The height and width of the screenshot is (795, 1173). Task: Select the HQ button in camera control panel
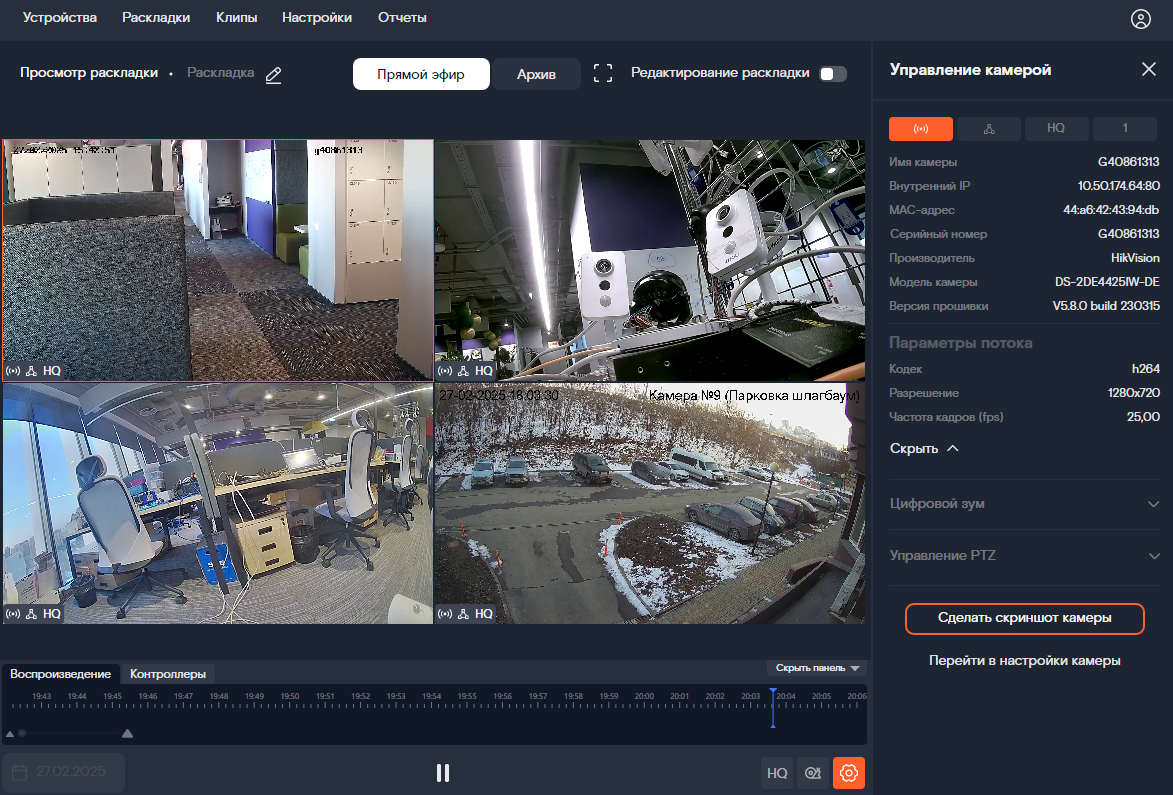point(1056,129)
